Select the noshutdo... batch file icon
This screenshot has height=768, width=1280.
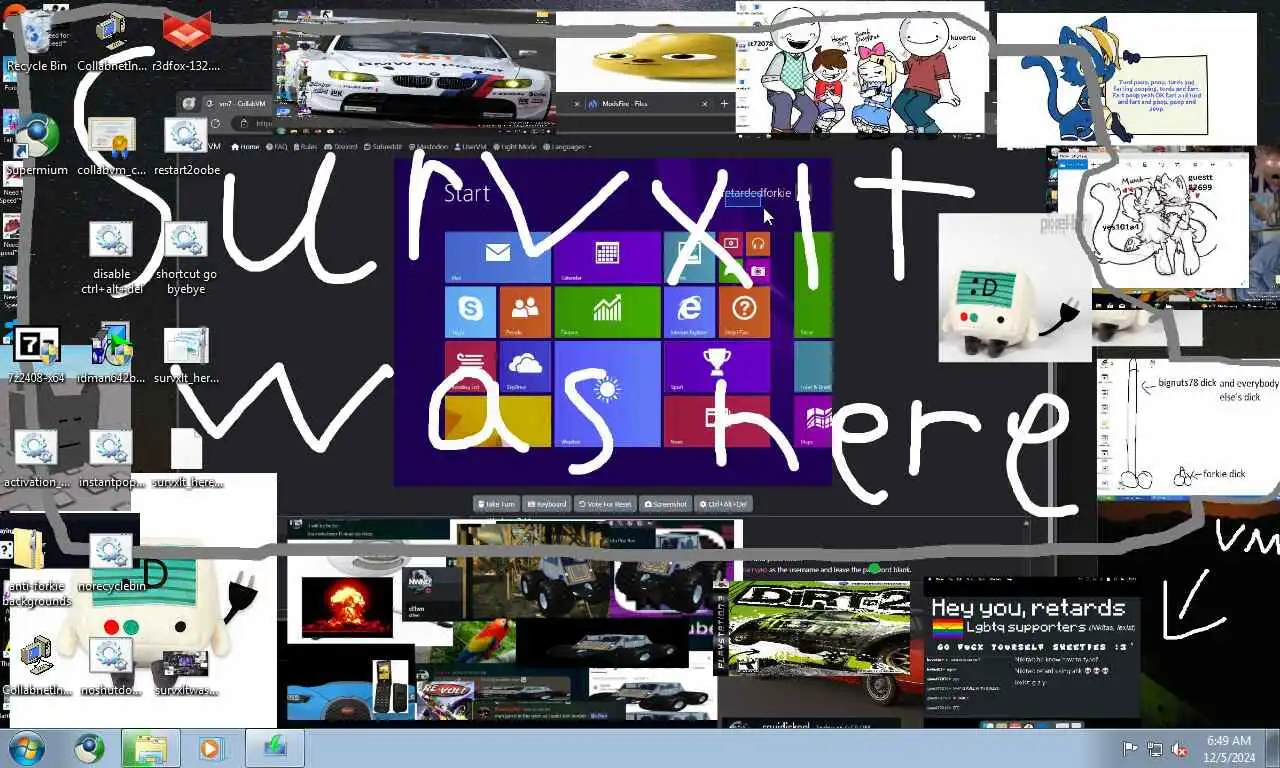click(x=111, y=666)
